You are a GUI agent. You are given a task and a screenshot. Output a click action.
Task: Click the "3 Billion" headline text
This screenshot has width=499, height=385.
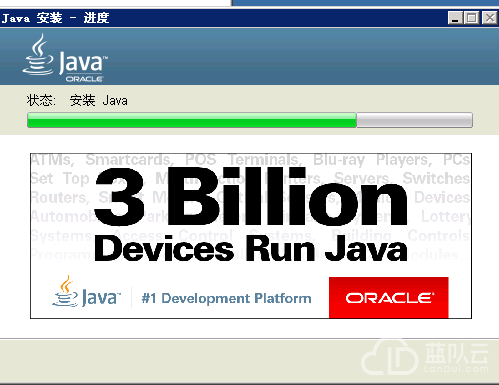click(251, 196)
